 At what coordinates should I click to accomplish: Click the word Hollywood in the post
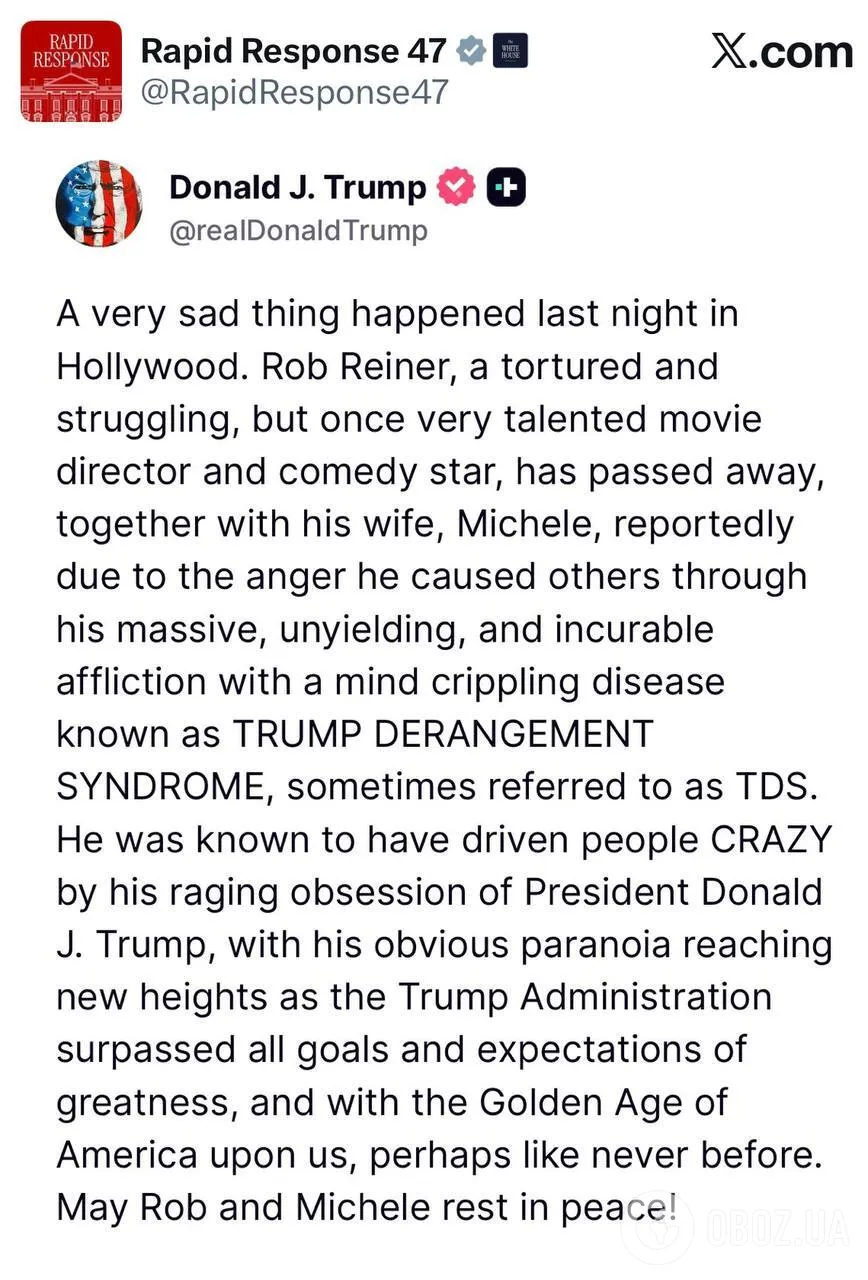(149, 367)
